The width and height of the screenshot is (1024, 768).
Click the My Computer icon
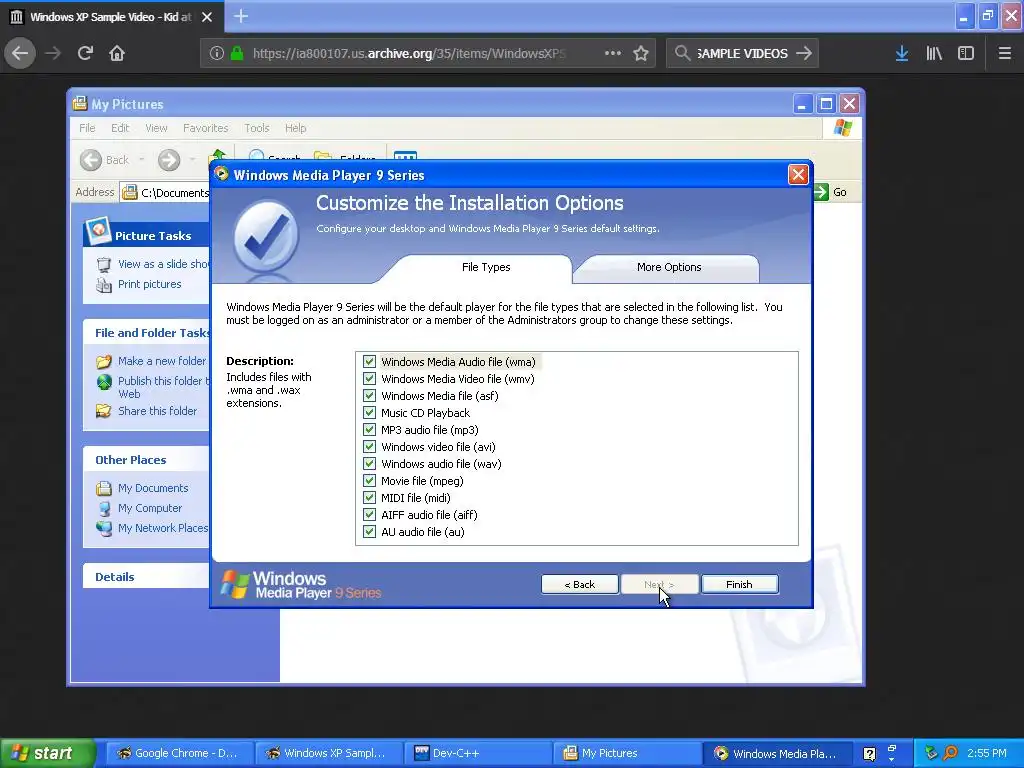[104, 509]
